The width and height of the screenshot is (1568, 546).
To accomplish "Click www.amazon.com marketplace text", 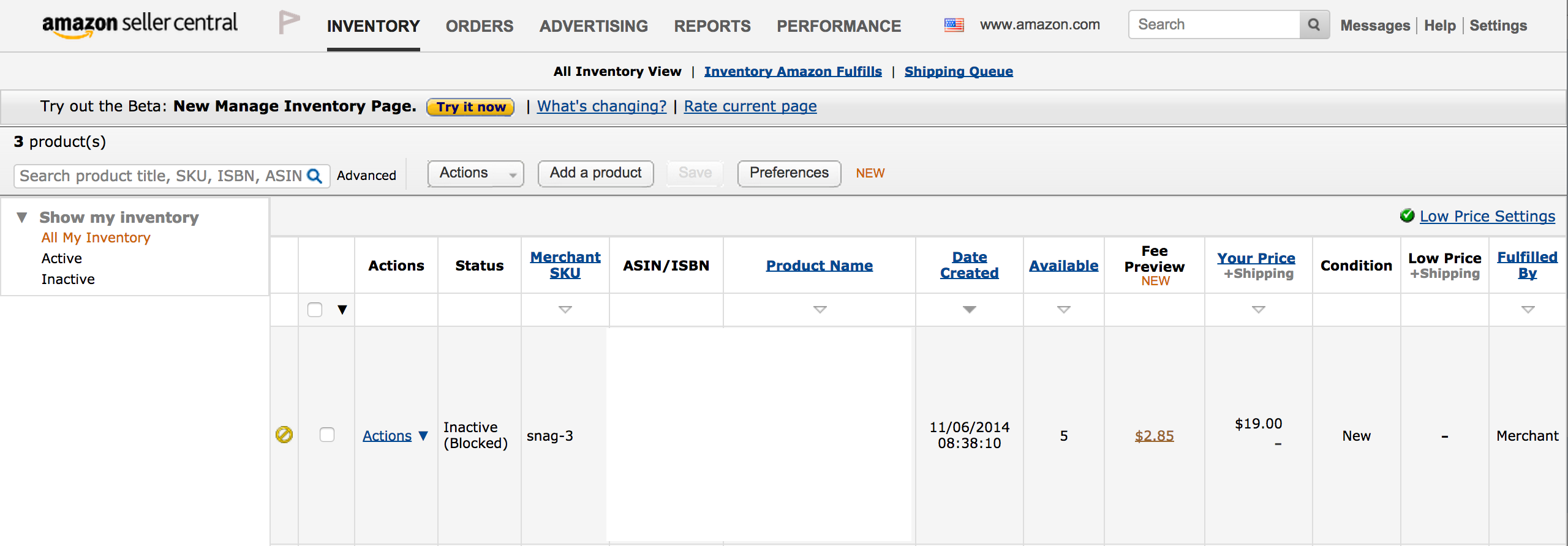I will [1040, 24].
